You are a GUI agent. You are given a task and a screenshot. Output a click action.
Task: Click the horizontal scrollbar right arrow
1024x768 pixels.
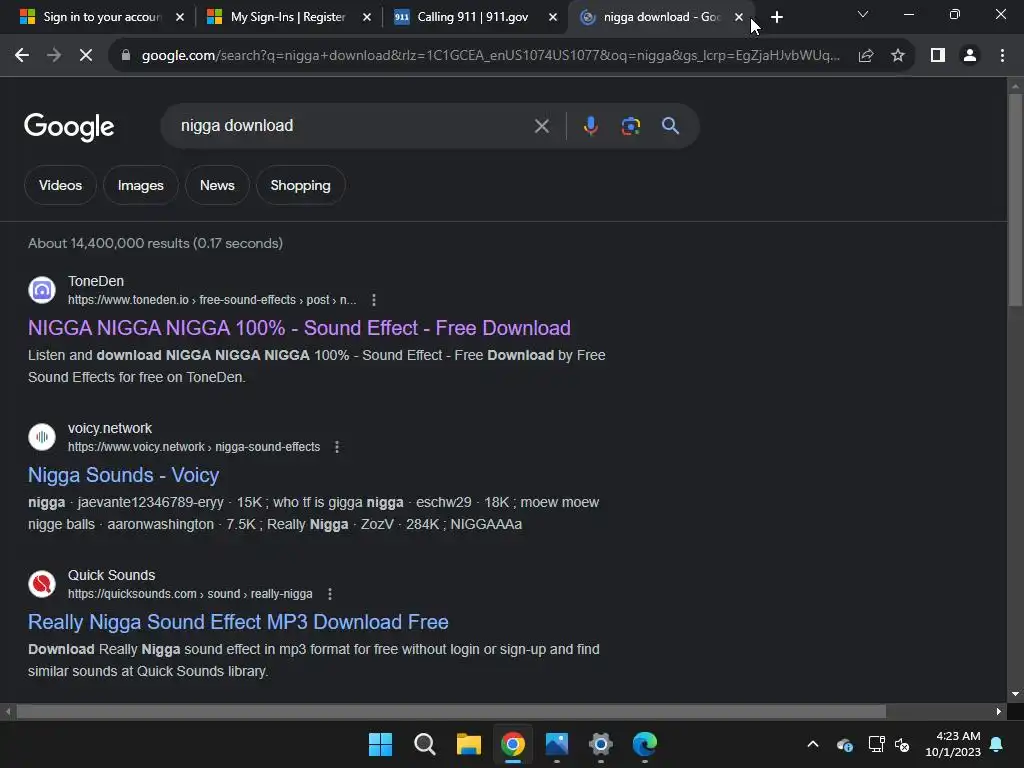[999, 711]
